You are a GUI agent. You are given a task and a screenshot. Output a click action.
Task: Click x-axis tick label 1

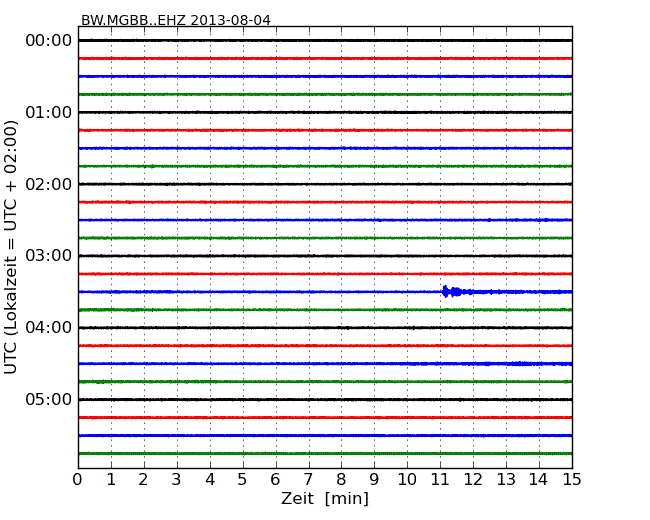point(111,480)
